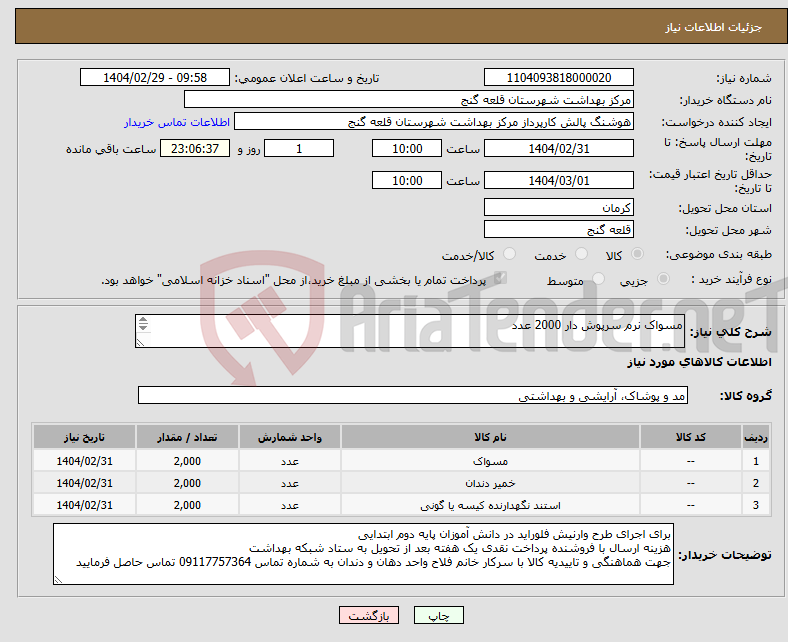Select the کالا radio button
Viewport: 788px width, 642px height.
point(637,254)
